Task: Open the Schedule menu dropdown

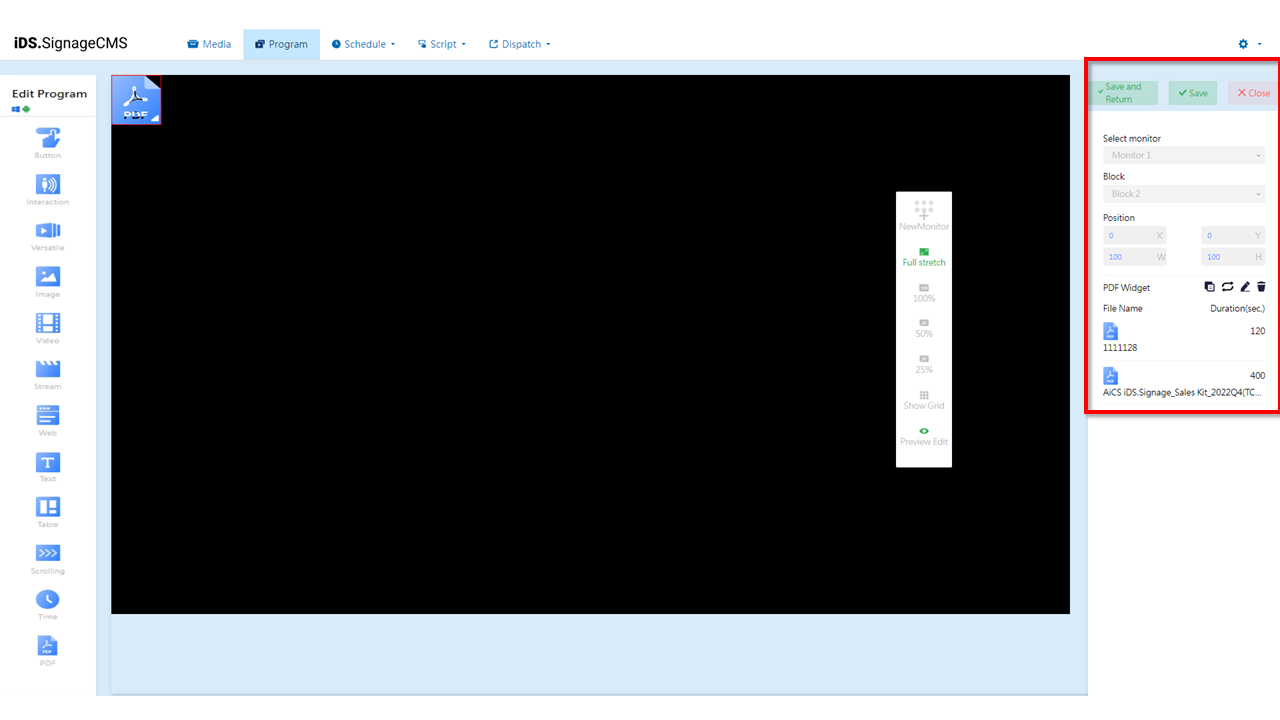Action: (362, 44)
